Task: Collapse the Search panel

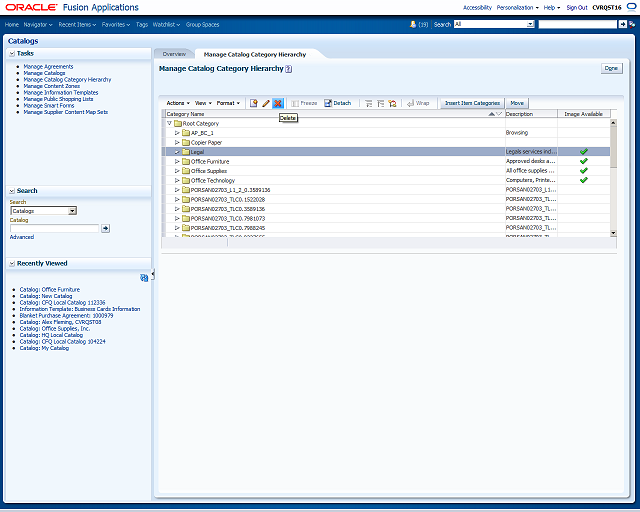Action: 12,191
